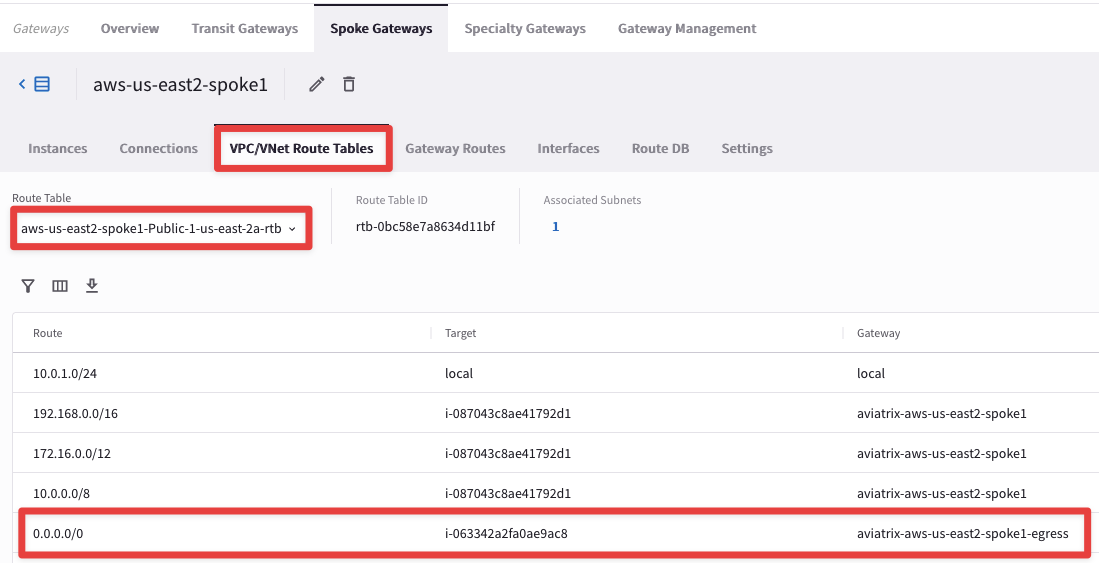This screenshot has width=1099, height=563.
Task: Sort by the Target column header
Action: [461, 333]
